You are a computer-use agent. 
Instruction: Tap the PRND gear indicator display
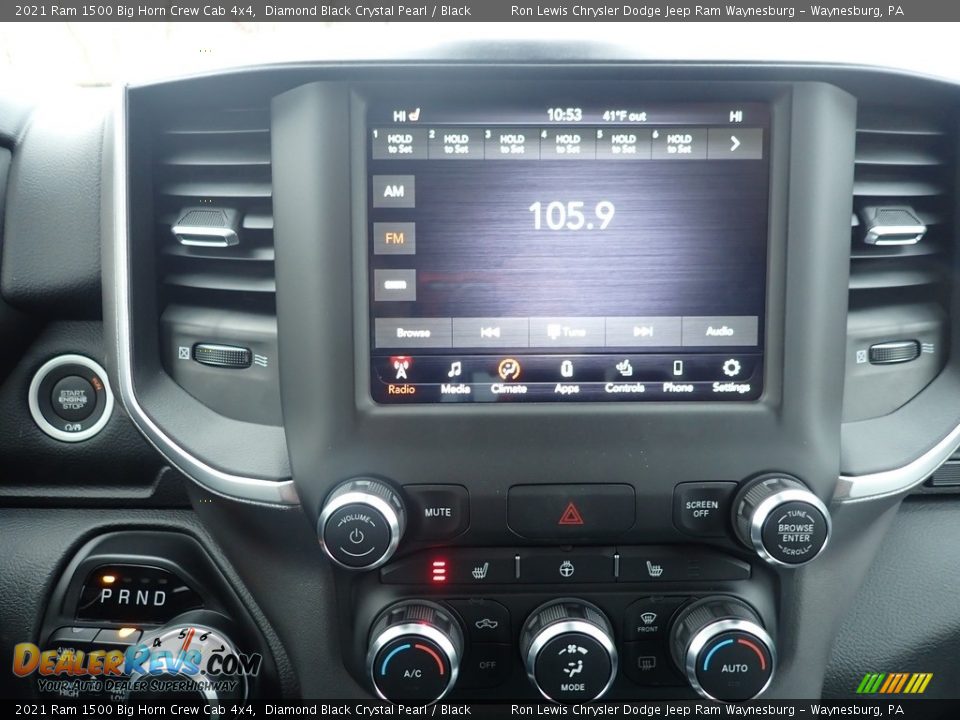click(133, 597)
